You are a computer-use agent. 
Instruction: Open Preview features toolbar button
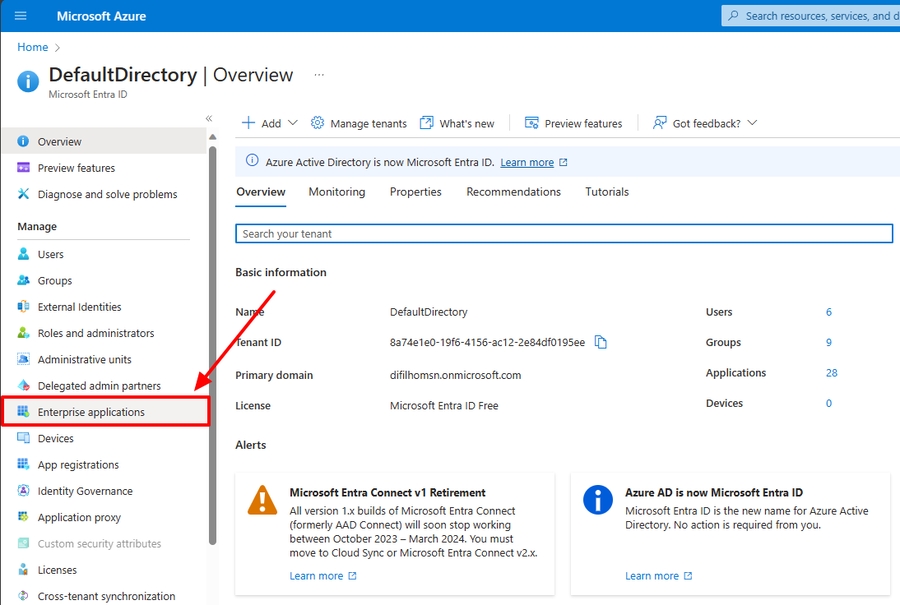tap(573, 123)
